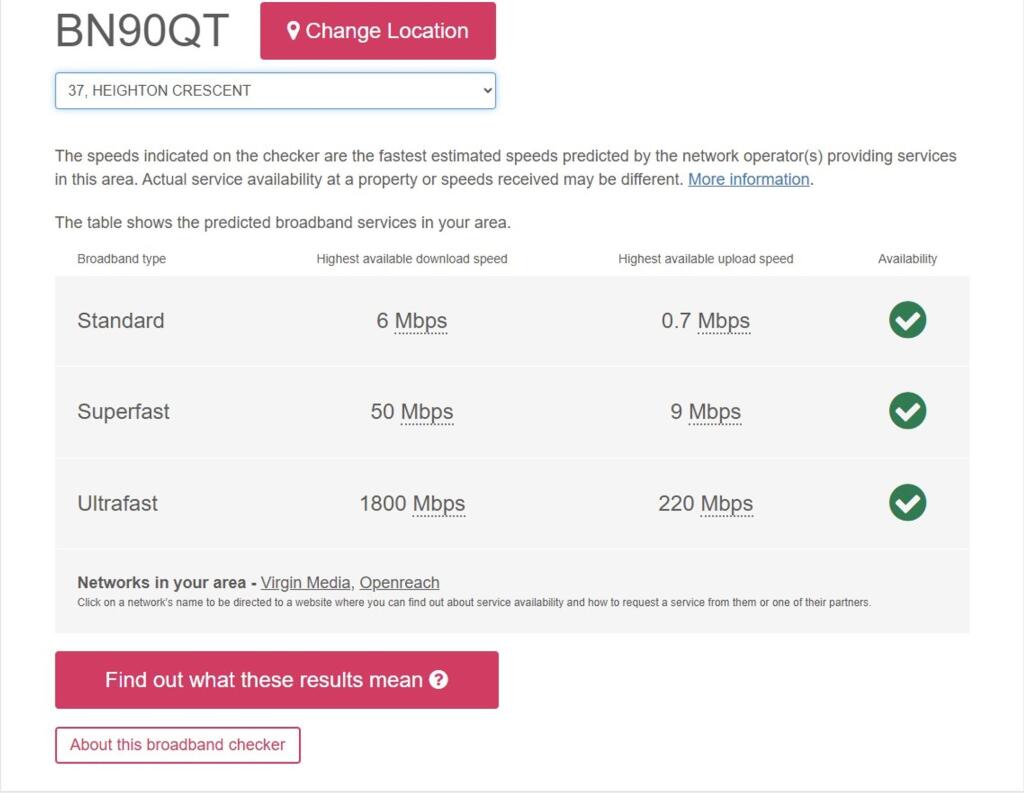Click Mbps abbreviation beside 1800 download speed
Viewport: 1024px width, 793px height.
[x=439, y=504]
